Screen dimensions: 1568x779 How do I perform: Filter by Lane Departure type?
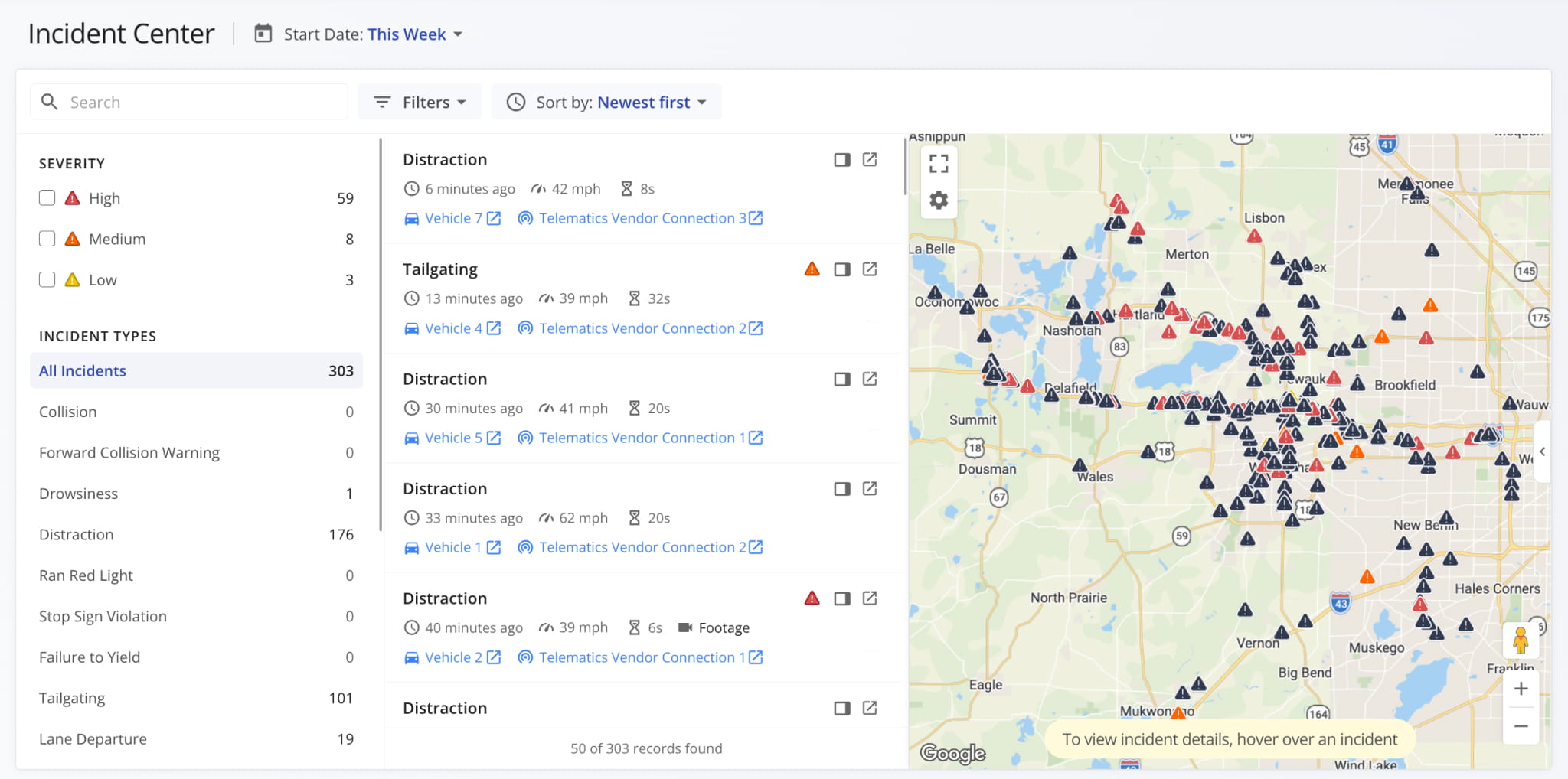(x=196, y=739)
